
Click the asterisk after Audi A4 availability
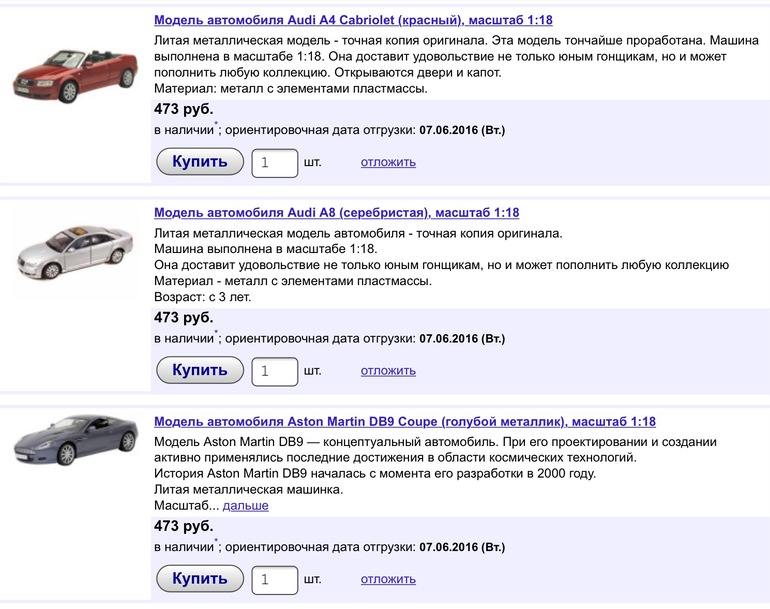pyautogui.click(x=216, y=125)
